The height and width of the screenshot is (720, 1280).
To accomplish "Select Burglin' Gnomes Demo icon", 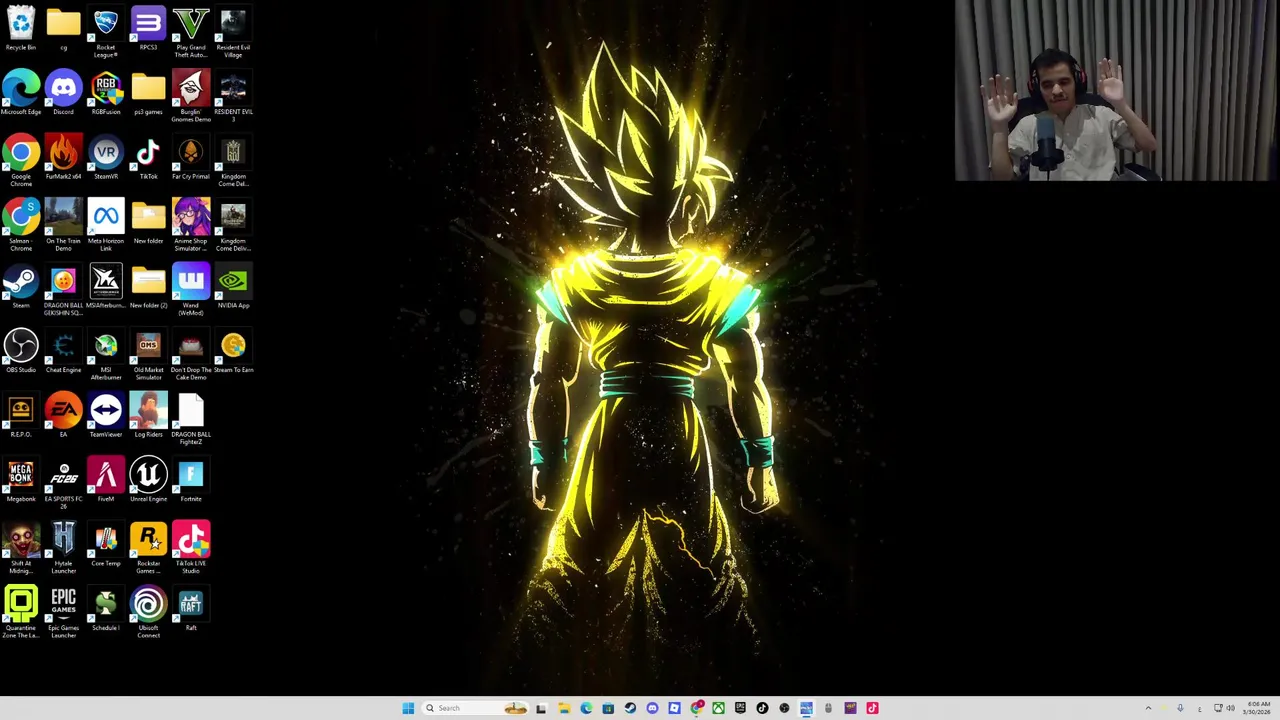I will click(191, 97).
